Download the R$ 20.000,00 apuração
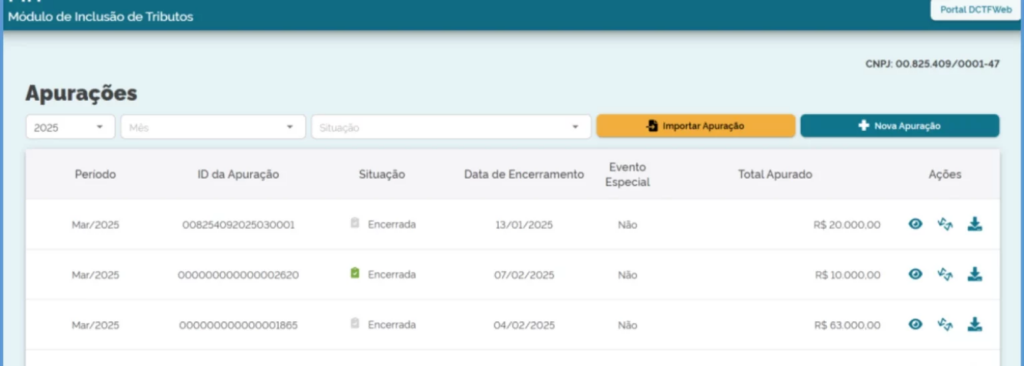 tap(975, 224)
